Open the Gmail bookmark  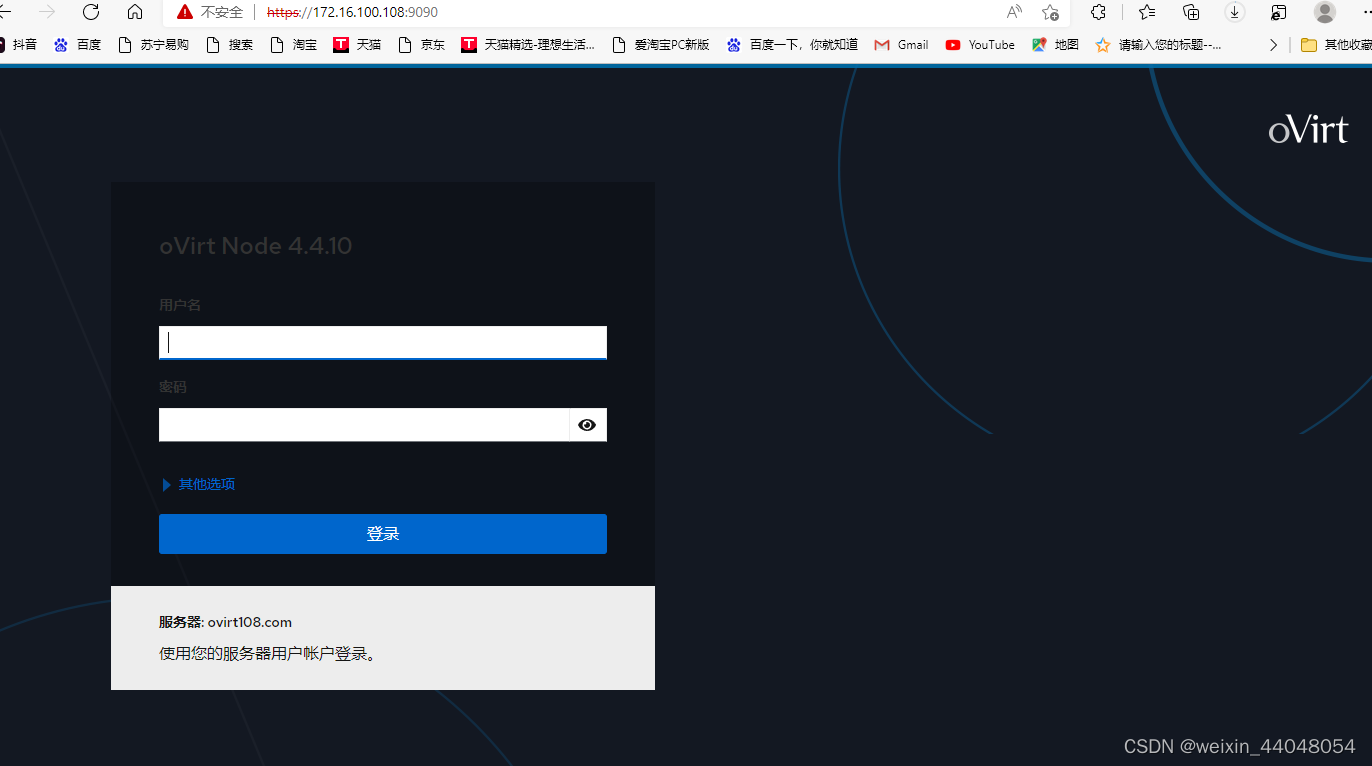[901, 45]
